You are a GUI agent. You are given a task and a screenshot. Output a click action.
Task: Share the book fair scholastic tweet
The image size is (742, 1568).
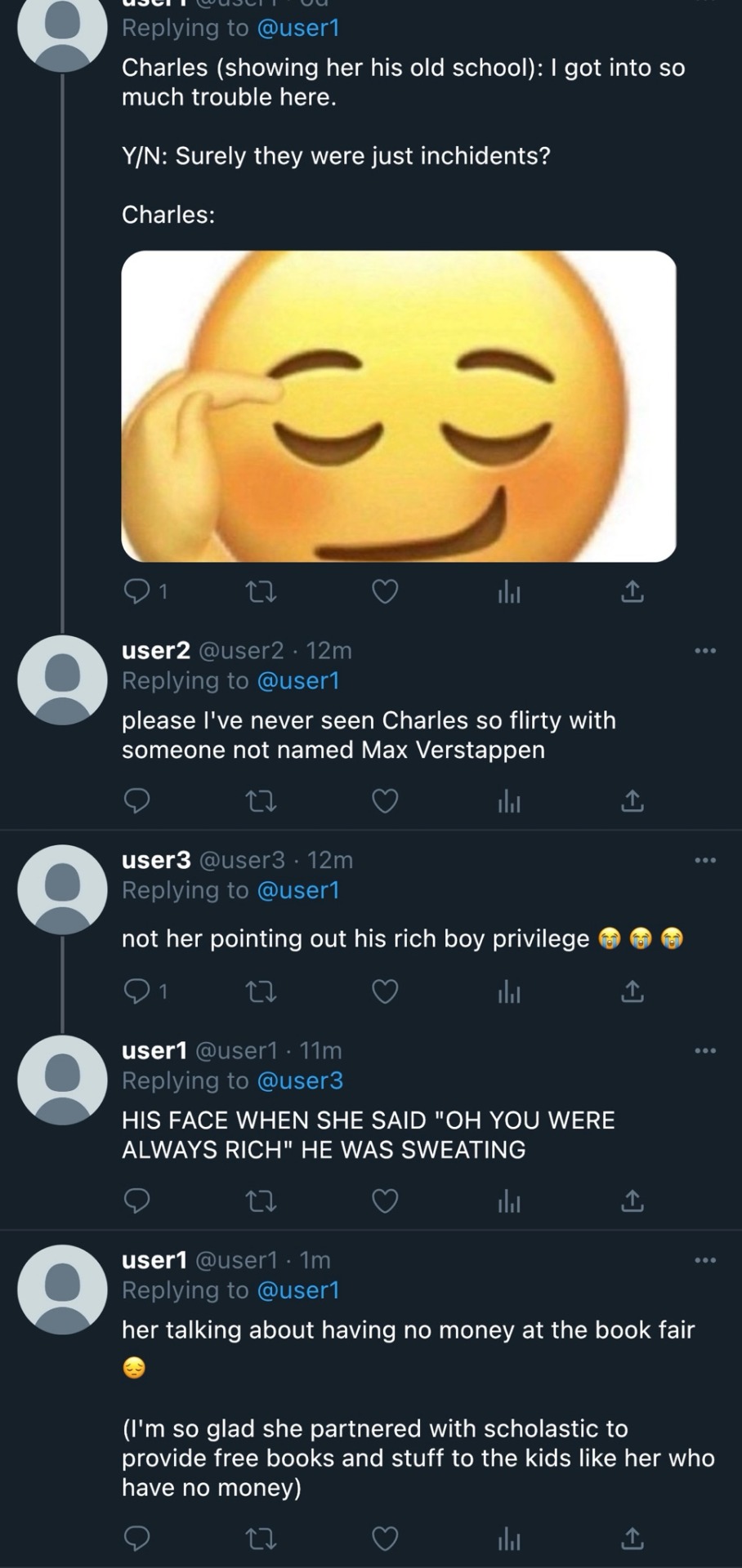pos(632,1539)
